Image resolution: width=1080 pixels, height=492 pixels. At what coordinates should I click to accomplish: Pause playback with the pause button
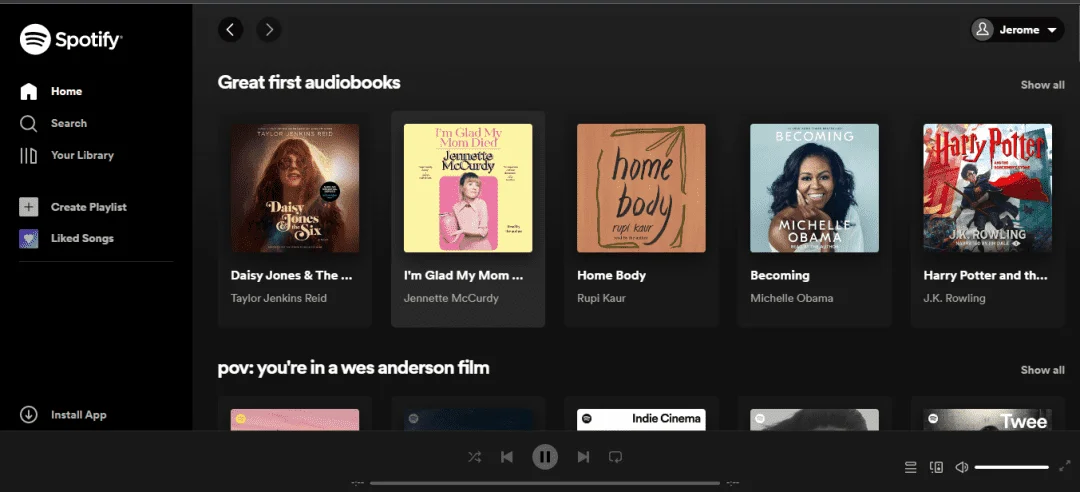click(x=545, y=456)
